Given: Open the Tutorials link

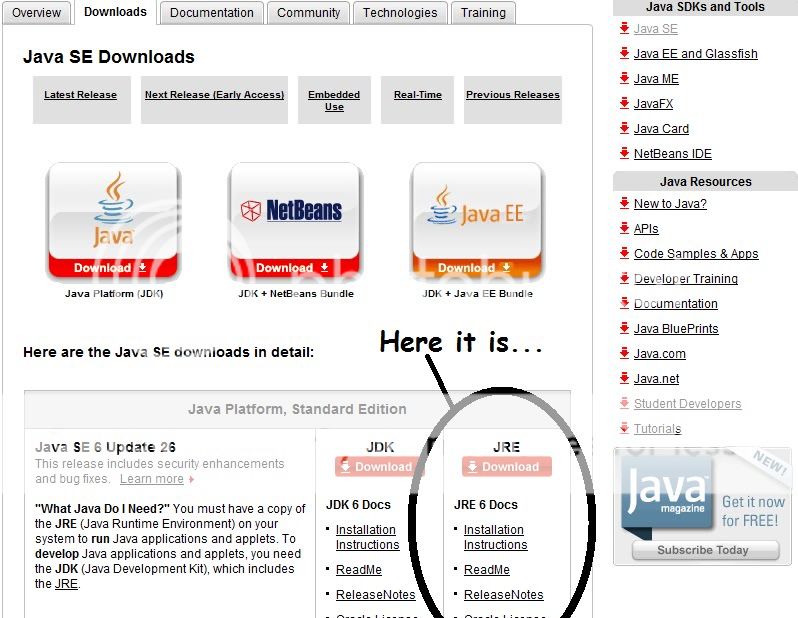Looking at the screenshot, I should pos(658,429).
